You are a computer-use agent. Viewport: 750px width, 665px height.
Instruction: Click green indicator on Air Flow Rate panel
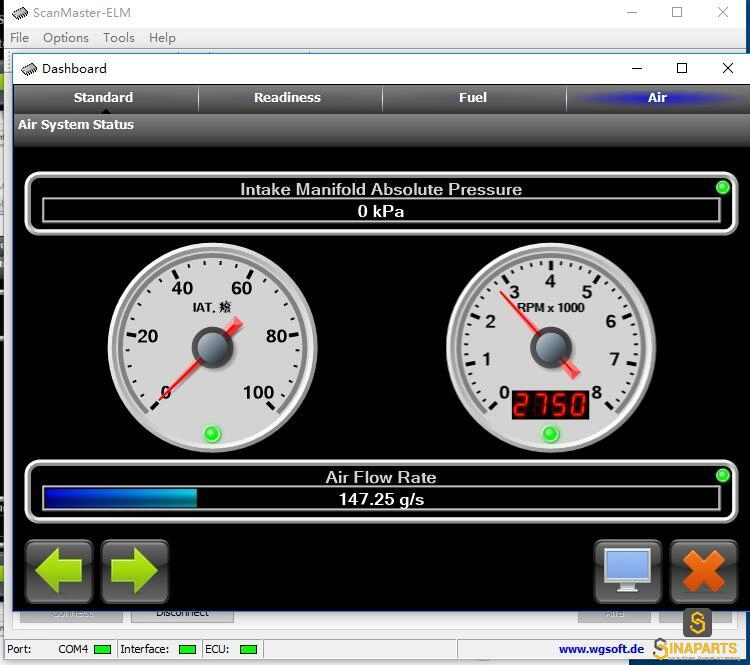(x=723, y=475)
